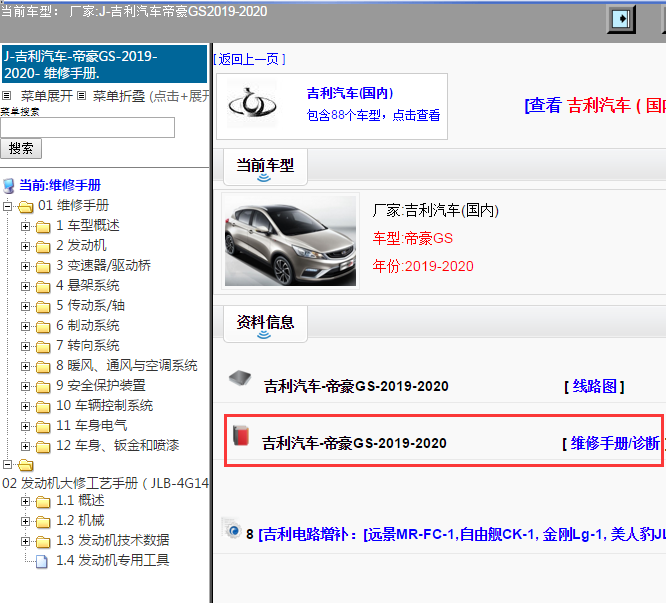Collapse the 01 维修手册 tree node

click(7, 206)
